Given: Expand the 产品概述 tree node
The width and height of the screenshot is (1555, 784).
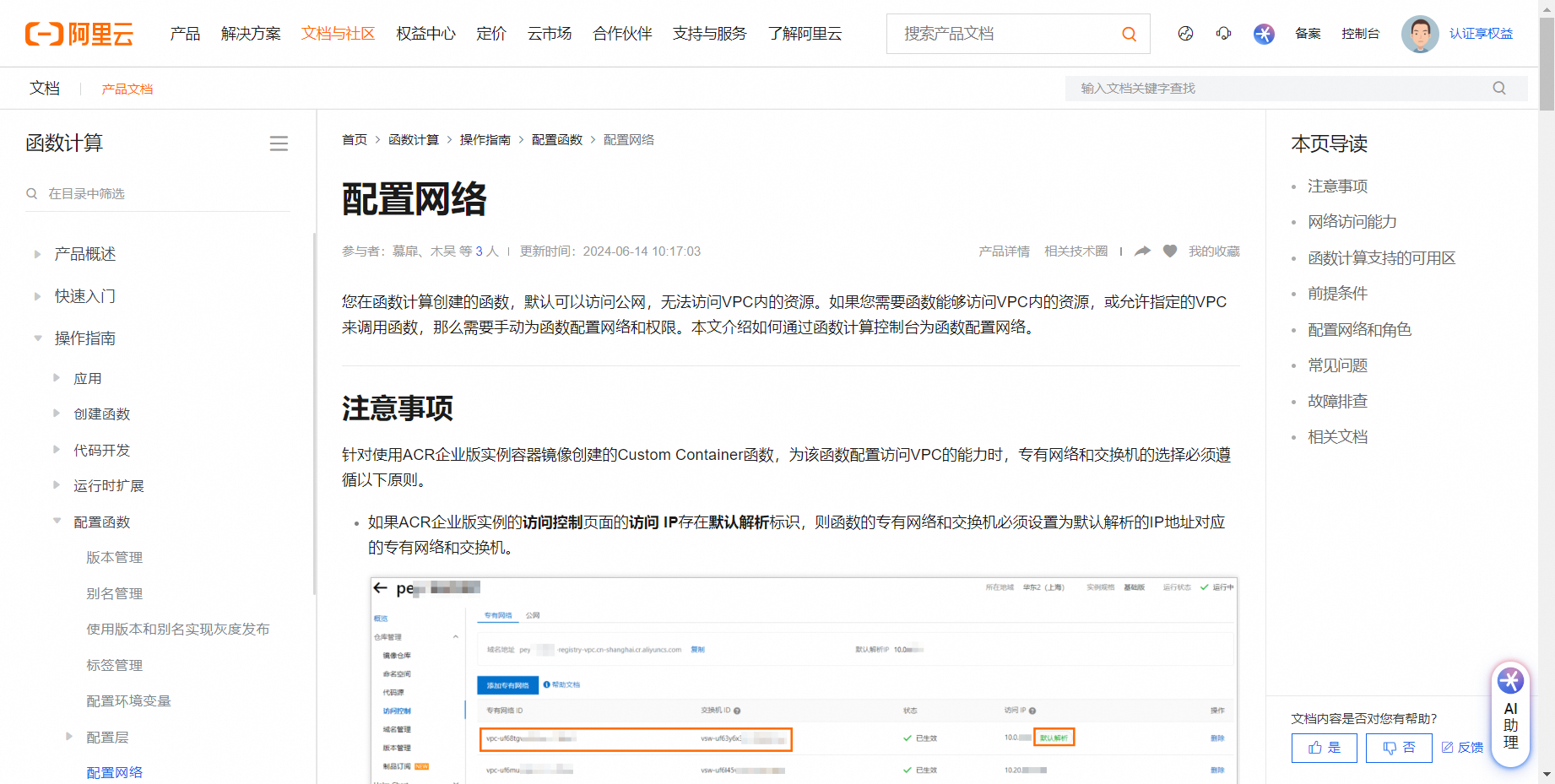Looking at the screenshot, I should click(x=37, y=254).
